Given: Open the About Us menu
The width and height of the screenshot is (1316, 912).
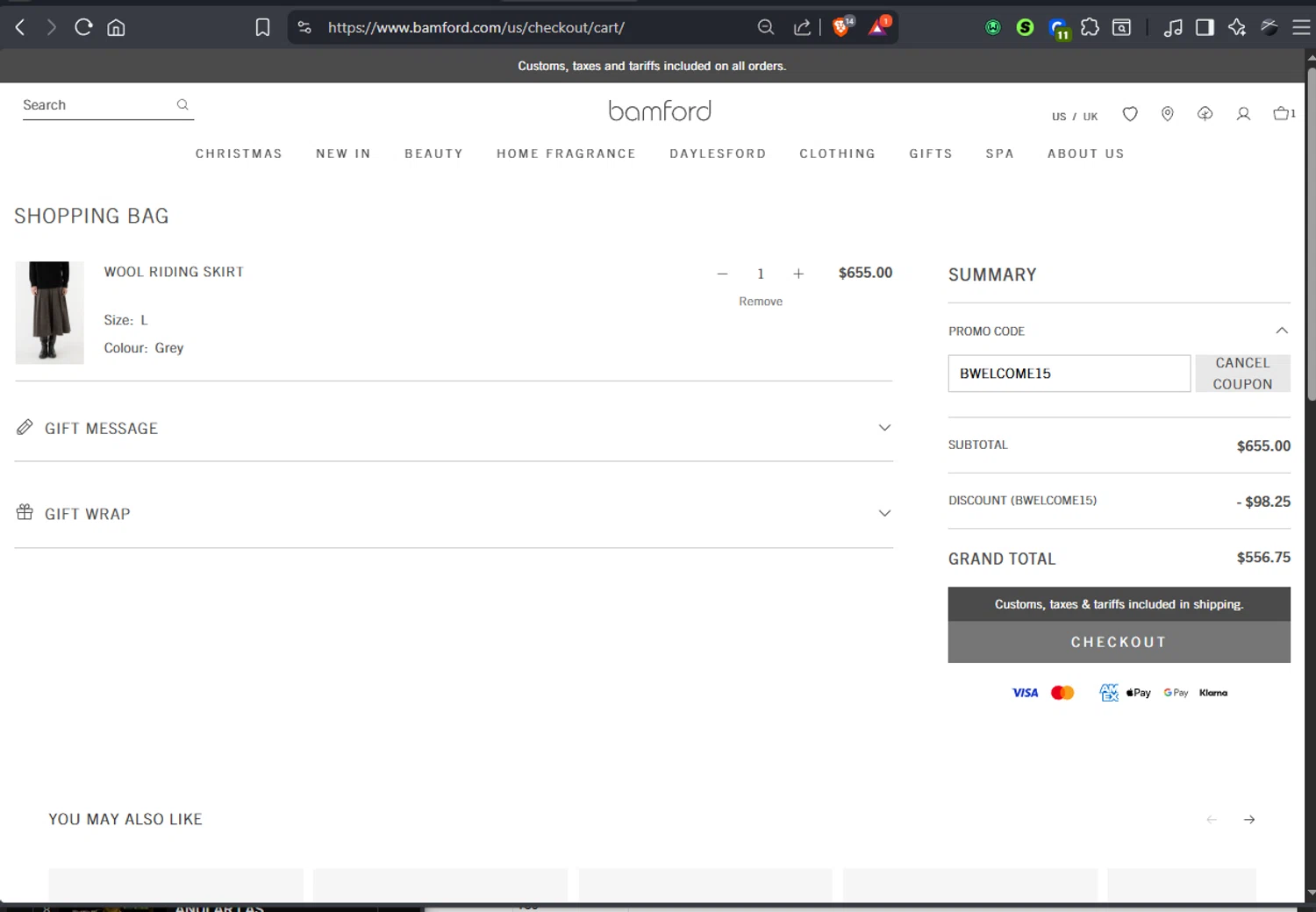Looking at the screenshot, I should [1085, 153].
